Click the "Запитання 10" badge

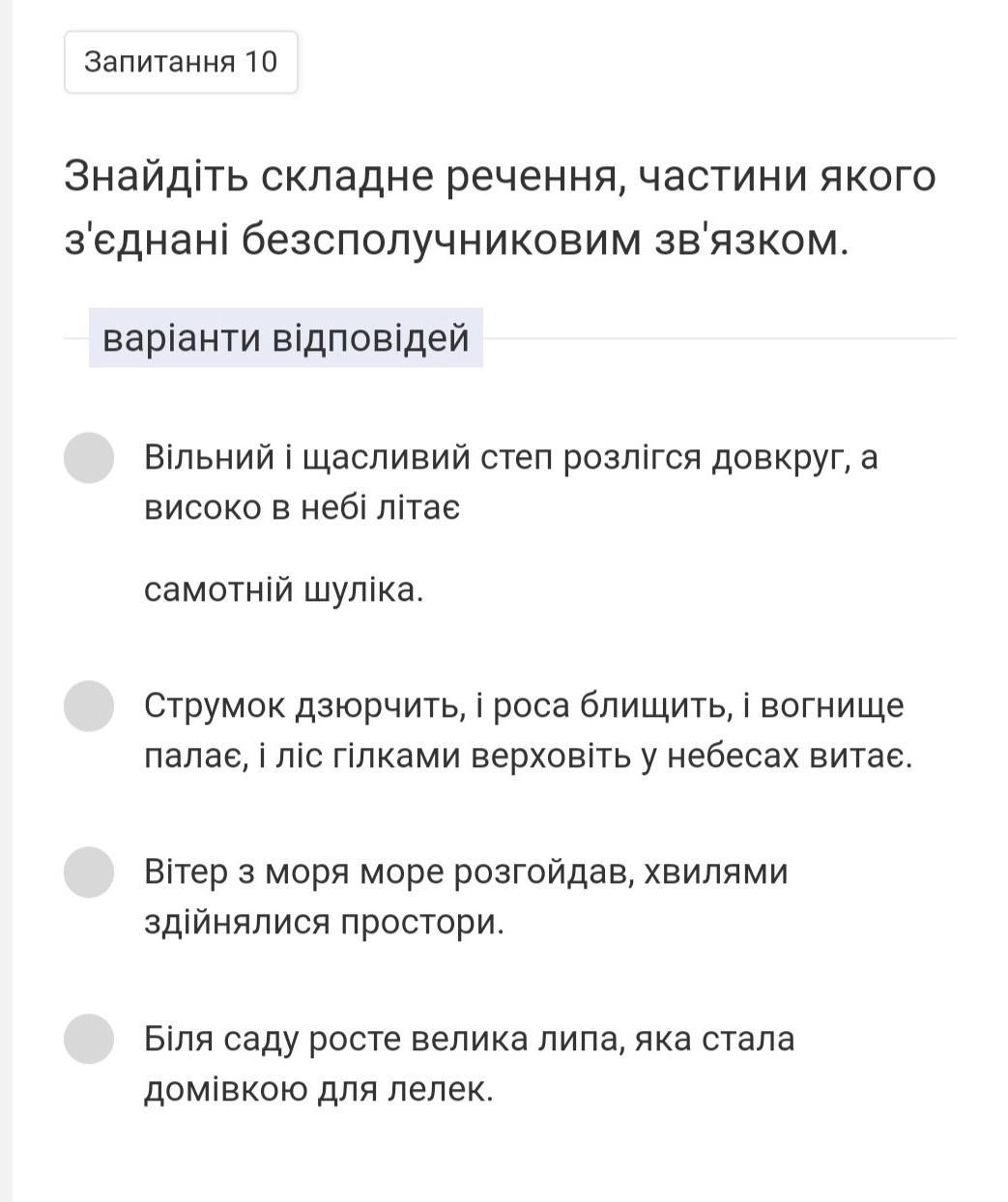coord(181,62)
